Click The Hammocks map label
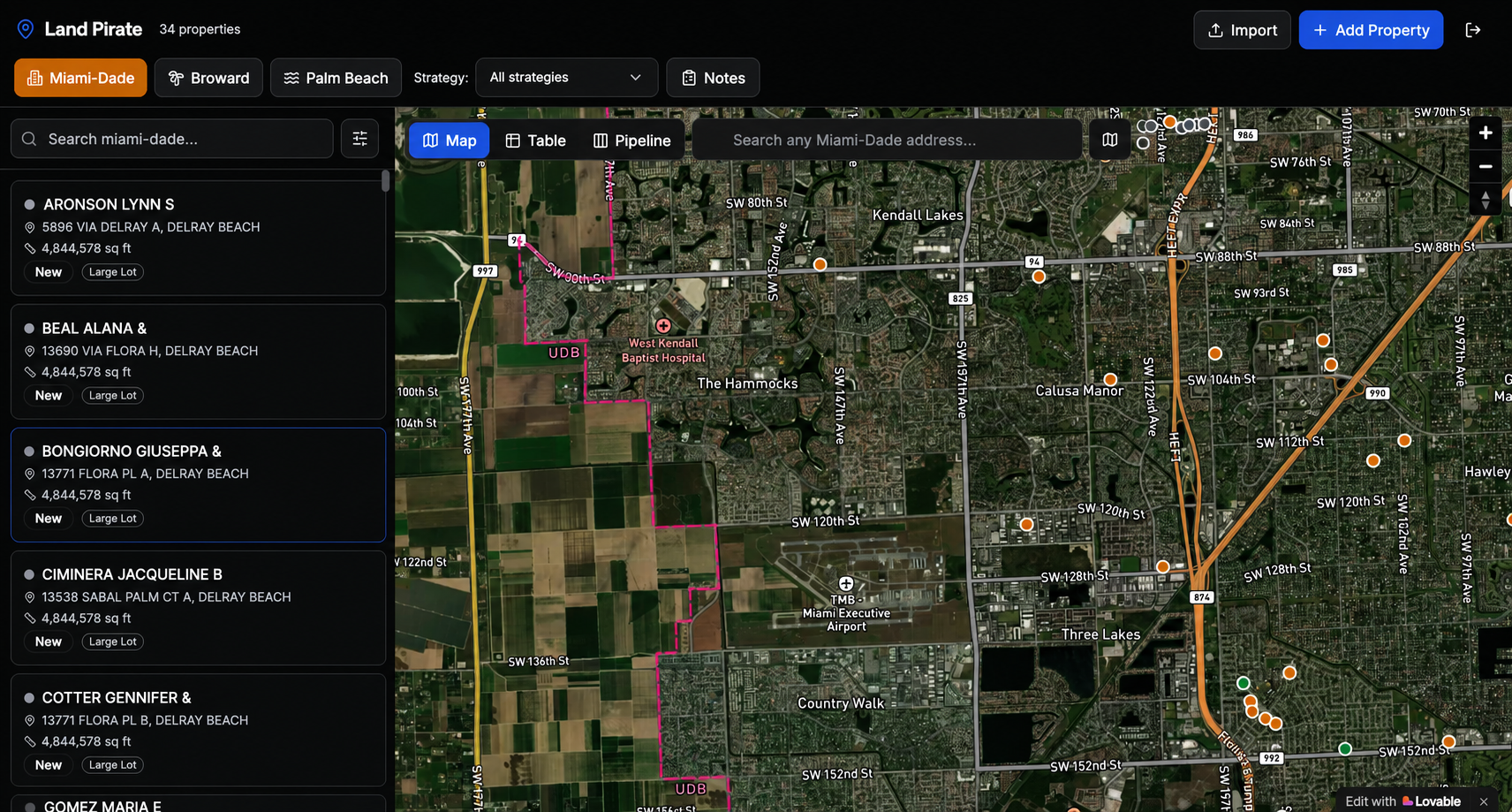Screen dimensions: 1512x812 [x=747, y=383]
